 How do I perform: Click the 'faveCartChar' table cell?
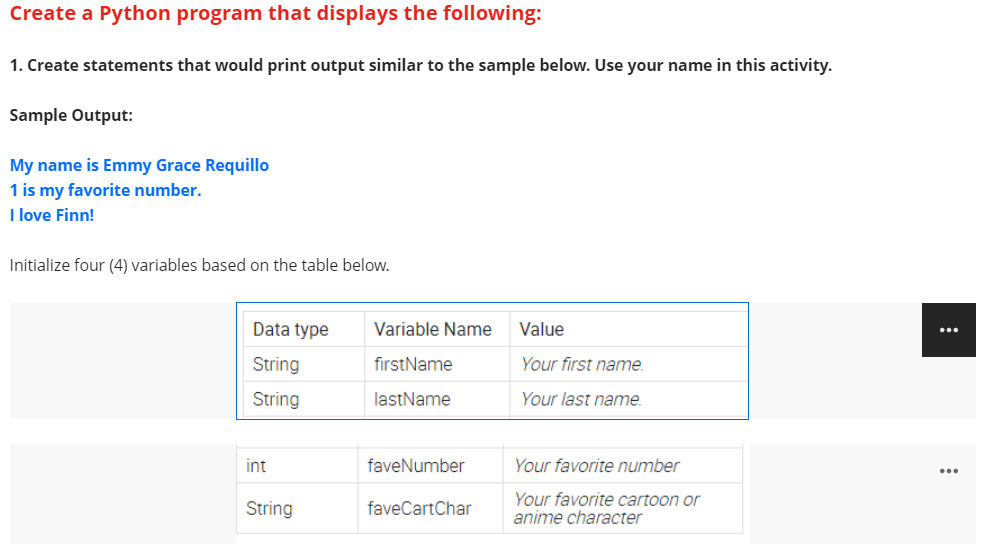[431, 508]
